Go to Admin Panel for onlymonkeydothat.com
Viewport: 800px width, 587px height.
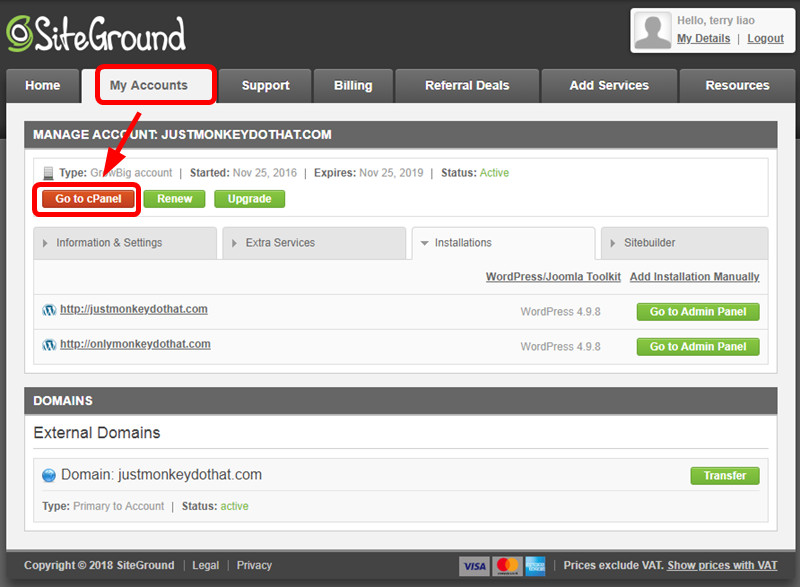tap(698, 347)
